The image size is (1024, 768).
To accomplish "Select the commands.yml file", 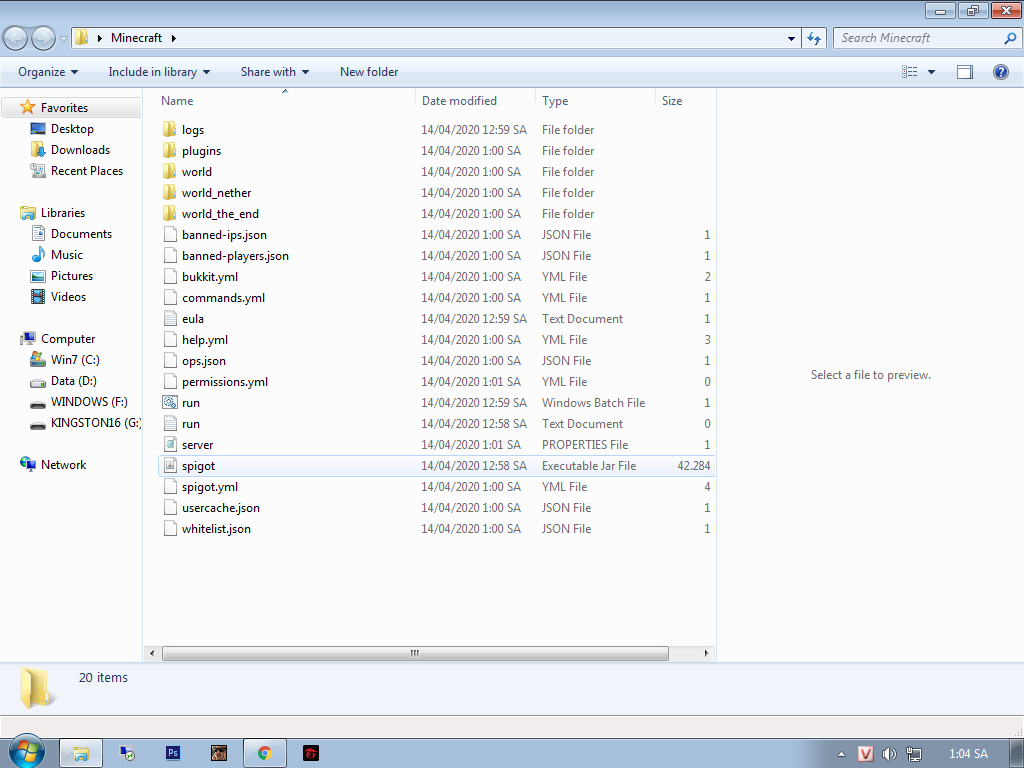I will click(436, 297).
